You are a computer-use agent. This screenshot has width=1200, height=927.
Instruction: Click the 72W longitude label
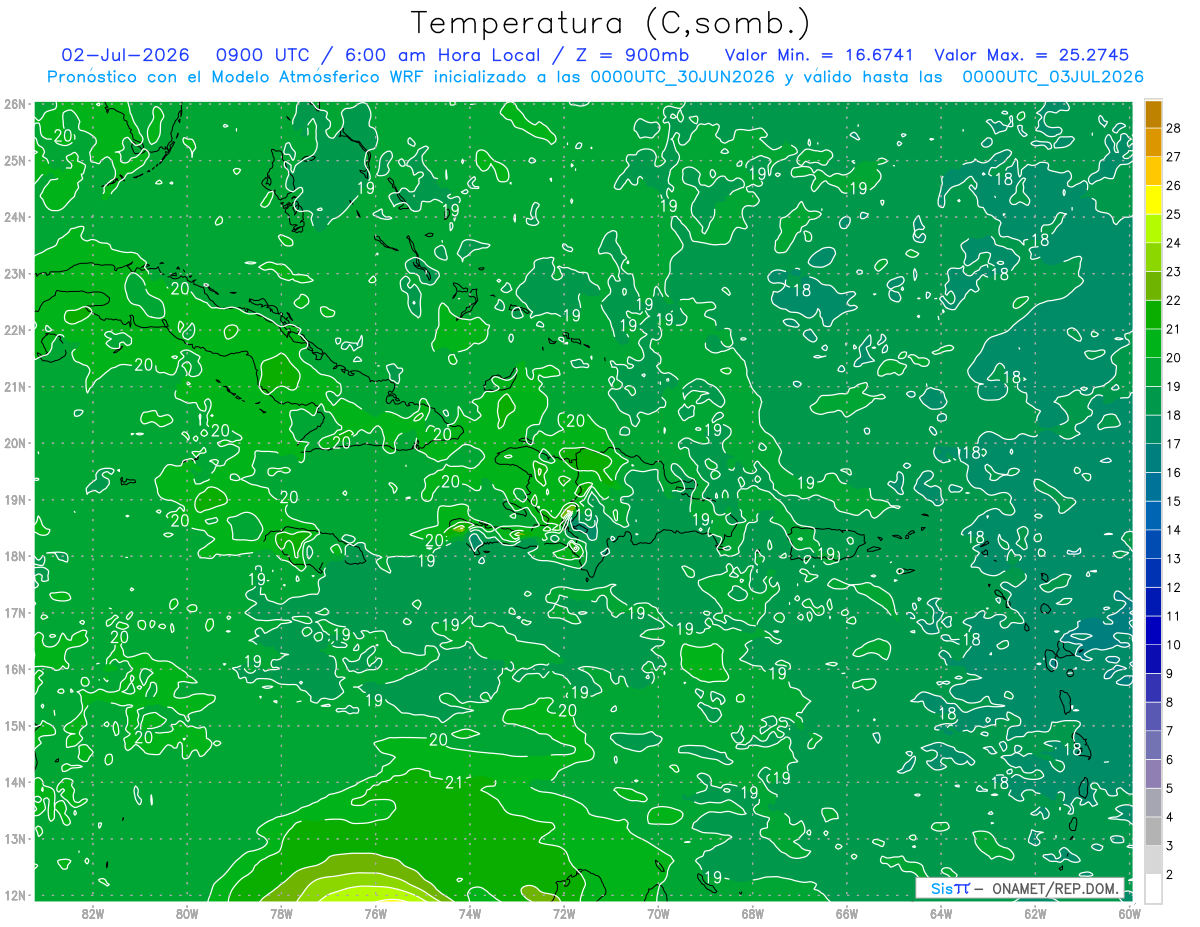[x=564, y=912]
